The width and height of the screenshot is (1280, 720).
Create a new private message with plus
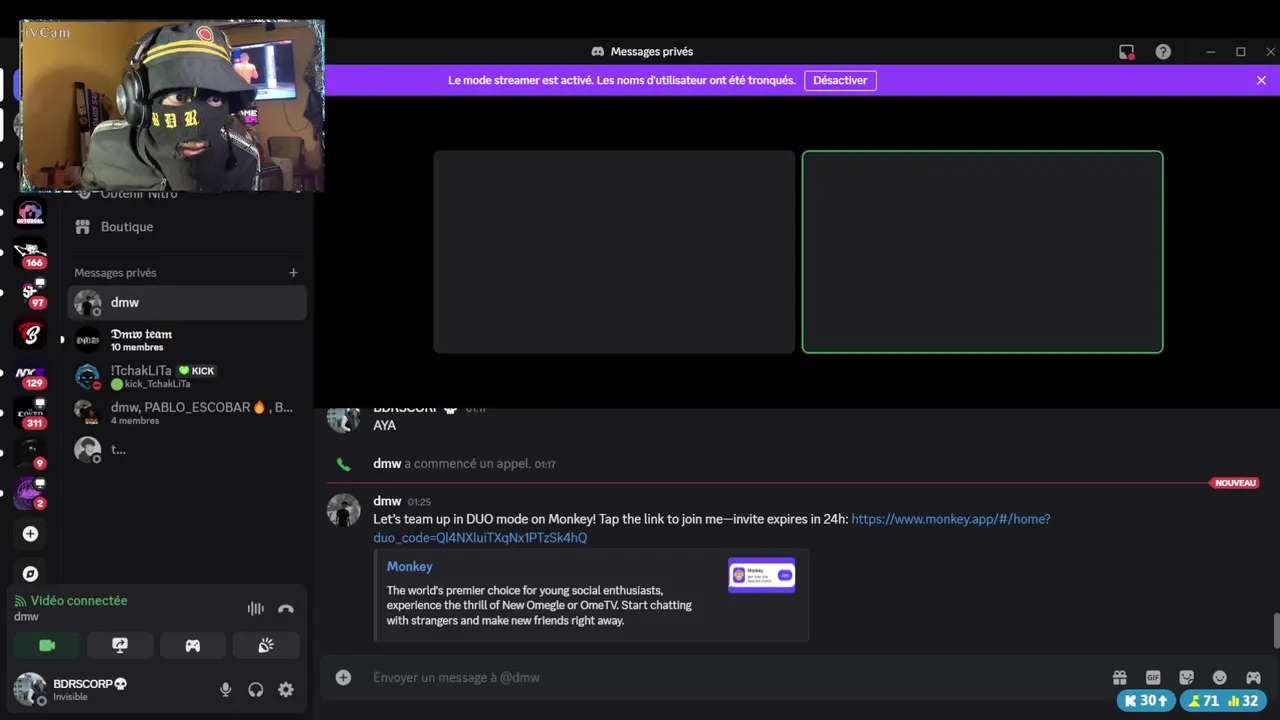pos(293,272)
